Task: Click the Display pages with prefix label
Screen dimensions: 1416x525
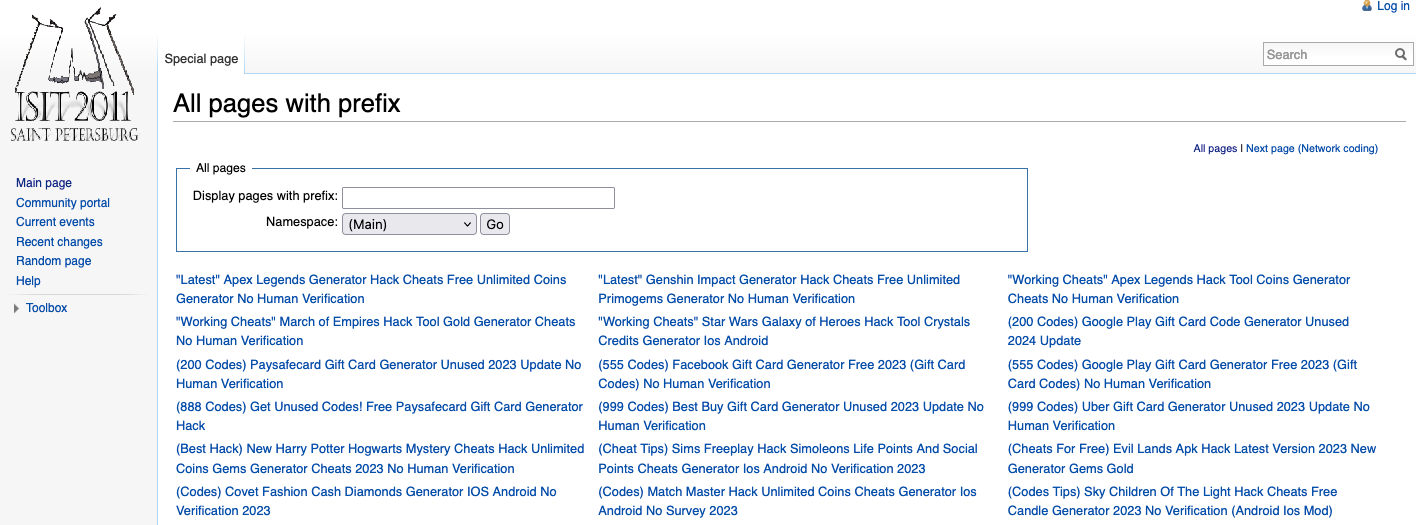Action: coord(265,196)
